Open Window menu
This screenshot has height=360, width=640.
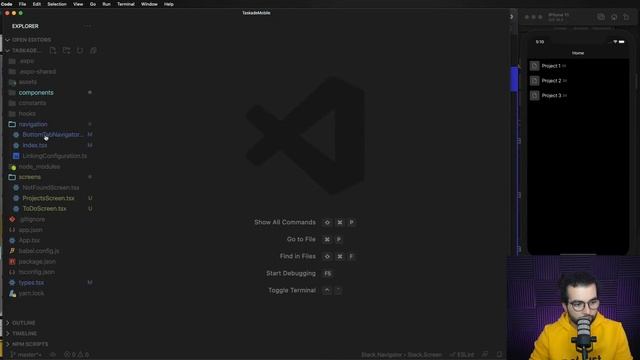[x=149, y=4]
